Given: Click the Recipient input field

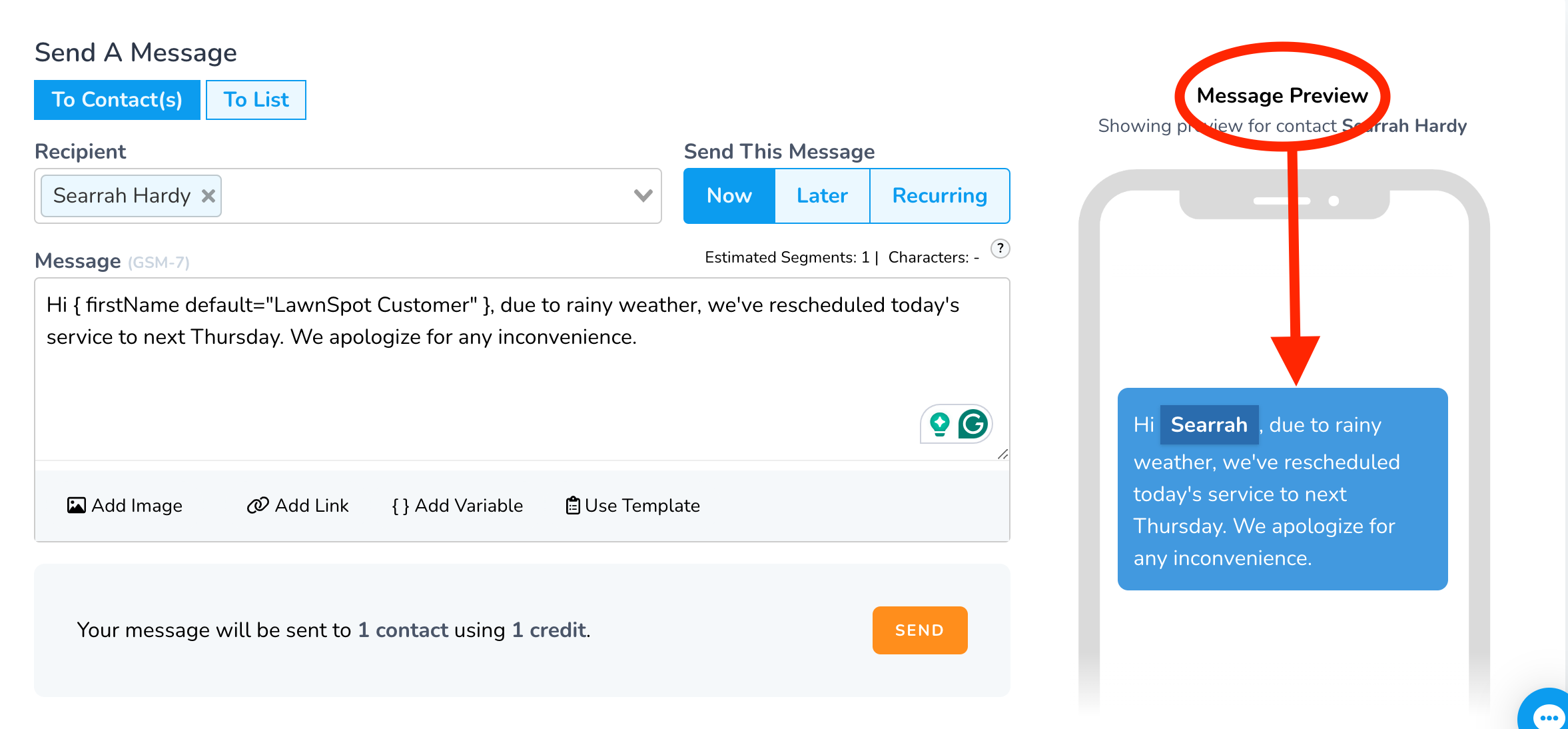Looking at the screenshot, I should tap(426, 196).
